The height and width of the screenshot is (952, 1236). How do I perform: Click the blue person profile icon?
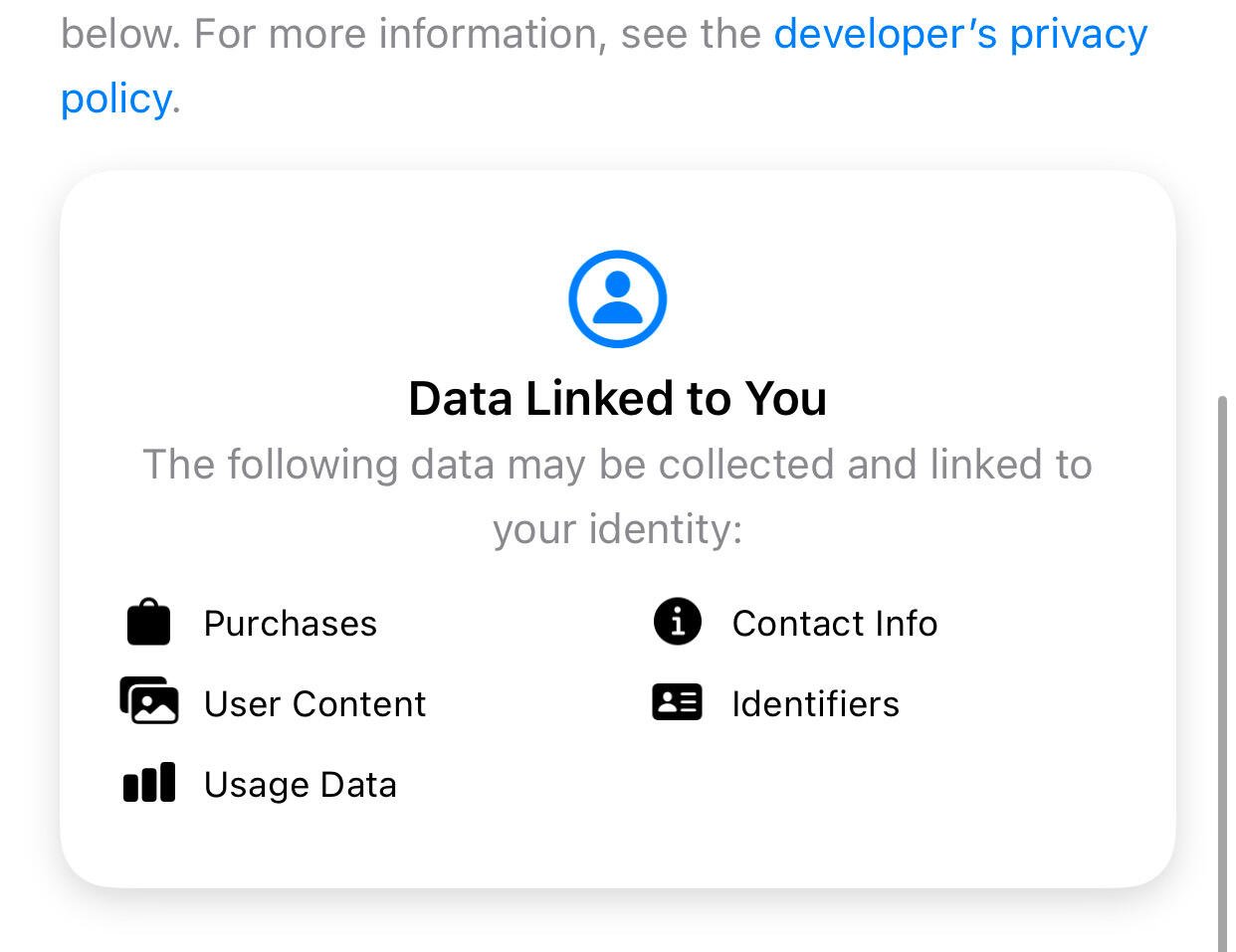point(617,298)
